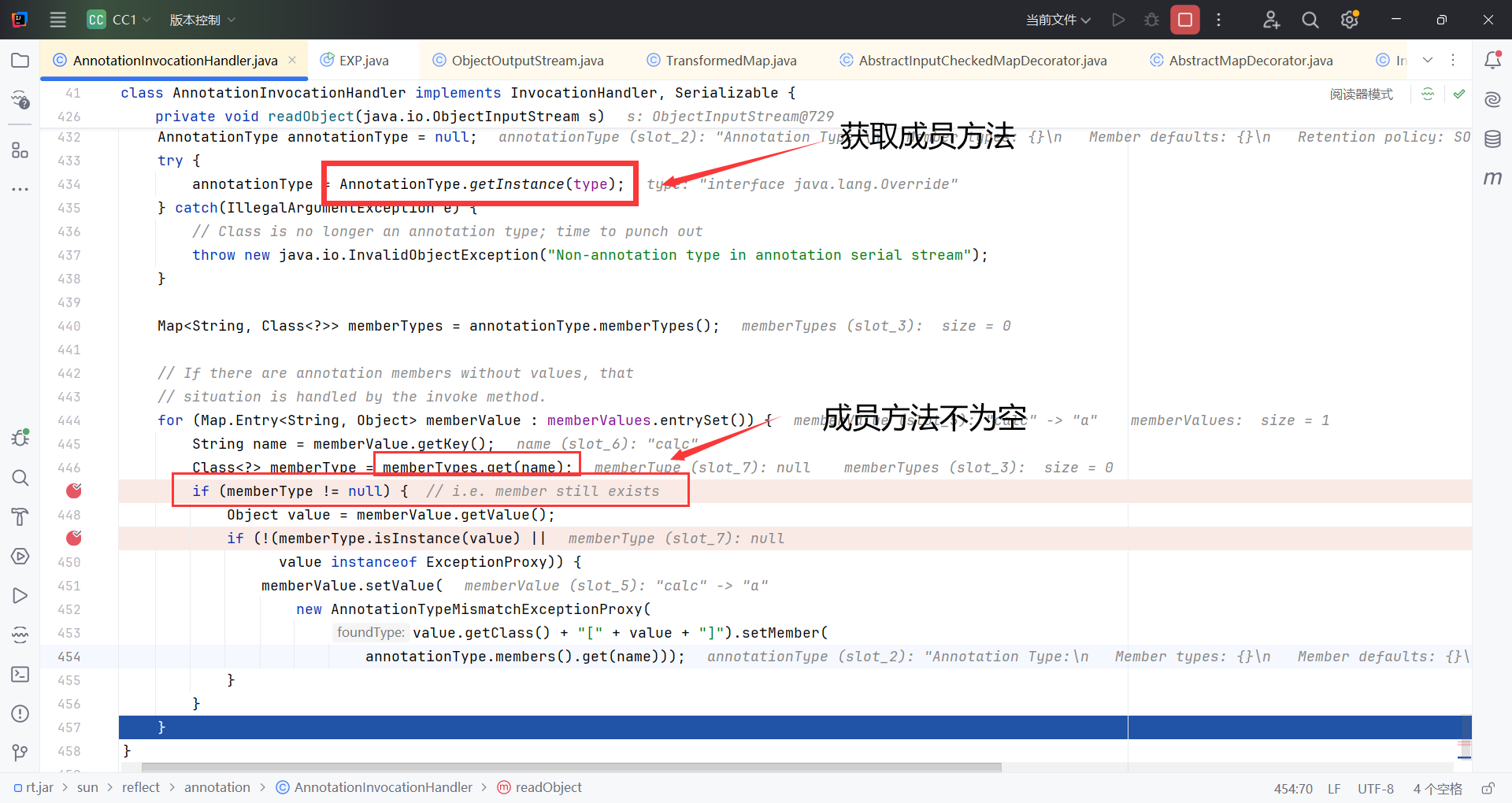Open the Git version control tool window

point(20,753)
